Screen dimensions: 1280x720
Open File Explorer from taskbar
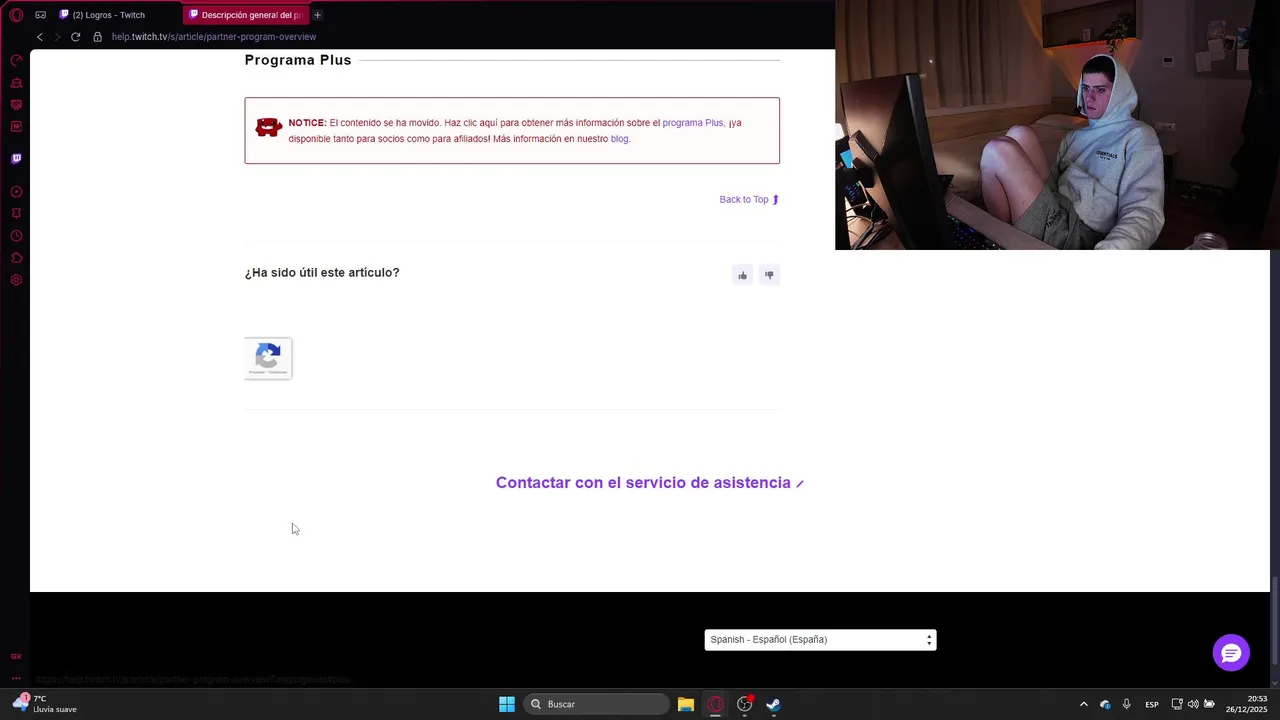point(685,704)
